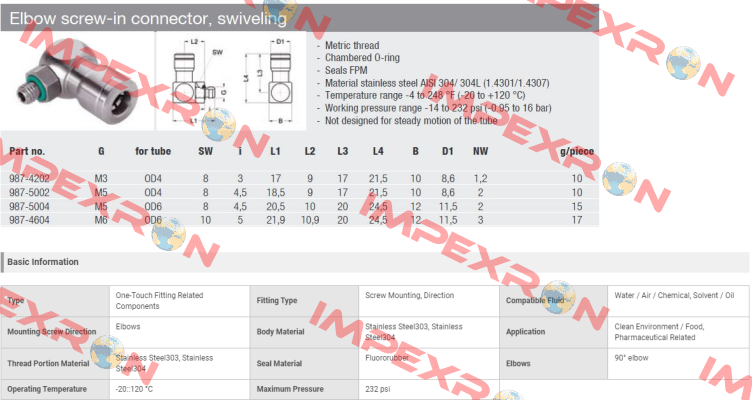Click the 'L1' column header
Screen dimensions: 752x400
tap(275, 151)
